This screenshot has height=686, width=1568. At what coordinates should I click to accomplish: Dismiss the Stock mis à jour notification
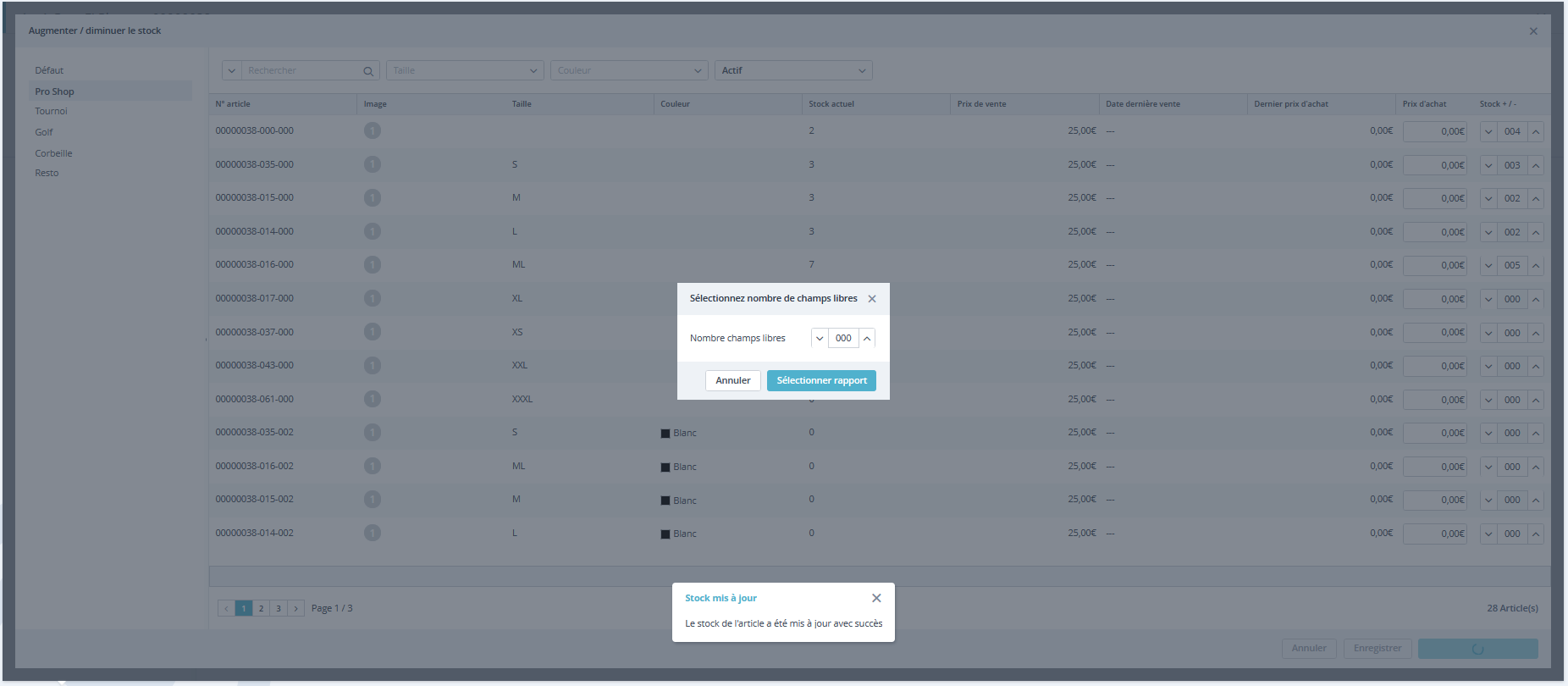click(876, 598)
